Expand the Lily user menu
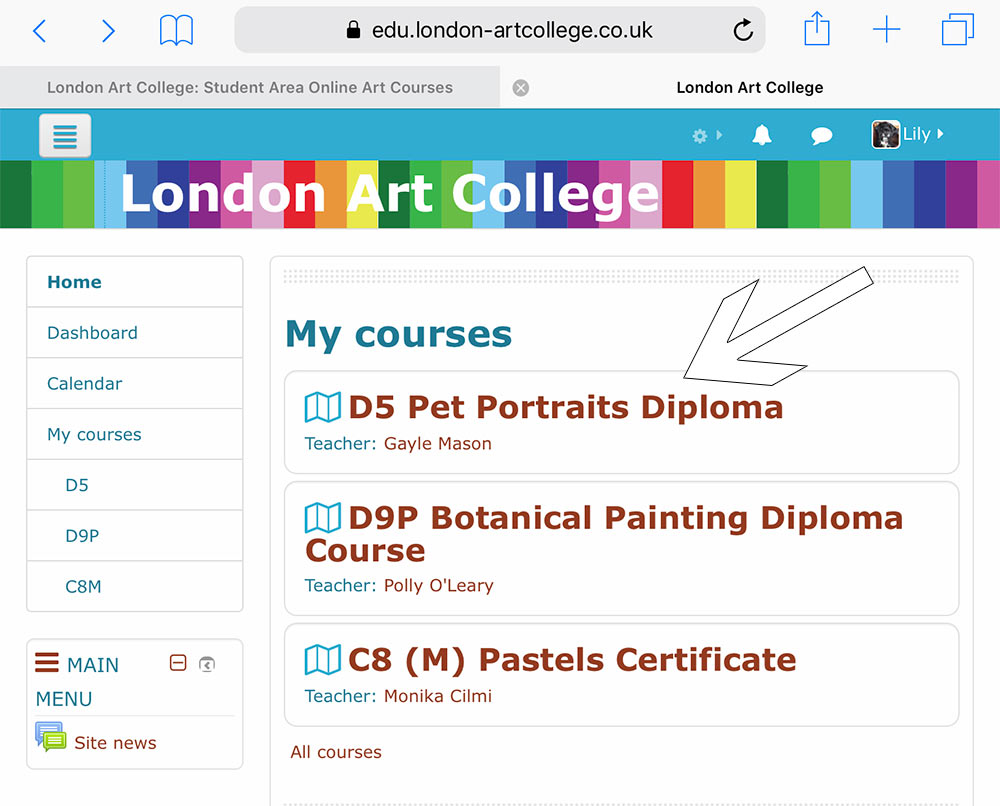1000x806 pixels. click(x=908, y=134)
